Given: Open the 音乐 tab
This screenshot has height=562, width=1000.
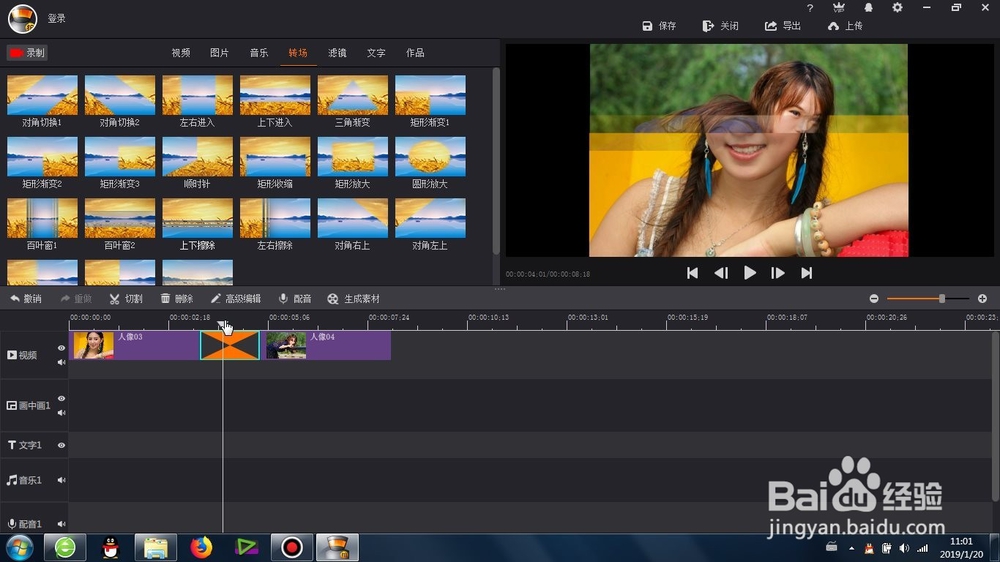Looking at the screenshot, I should pyautogui.click(x=258, y=53).
